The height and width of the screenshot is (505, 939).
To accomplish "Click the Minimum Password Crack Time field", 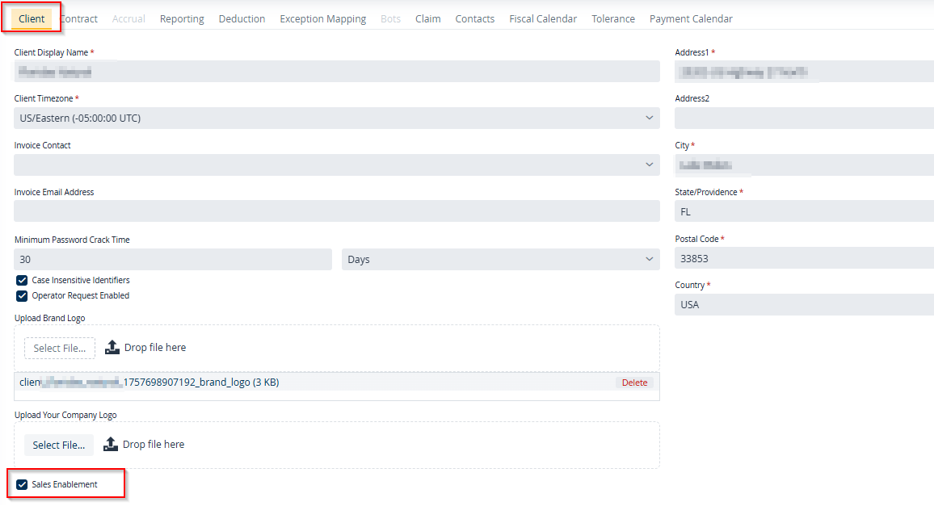I will [x=173, y=260].
